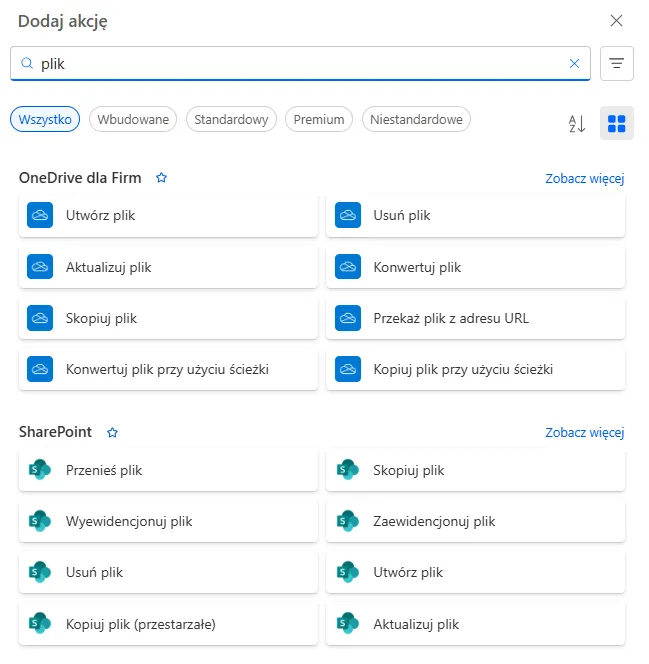Viewport: 649px width, 664px height.
Task: Expand SharePoint actions via Zobacz więcej
Action: [584, 433]
